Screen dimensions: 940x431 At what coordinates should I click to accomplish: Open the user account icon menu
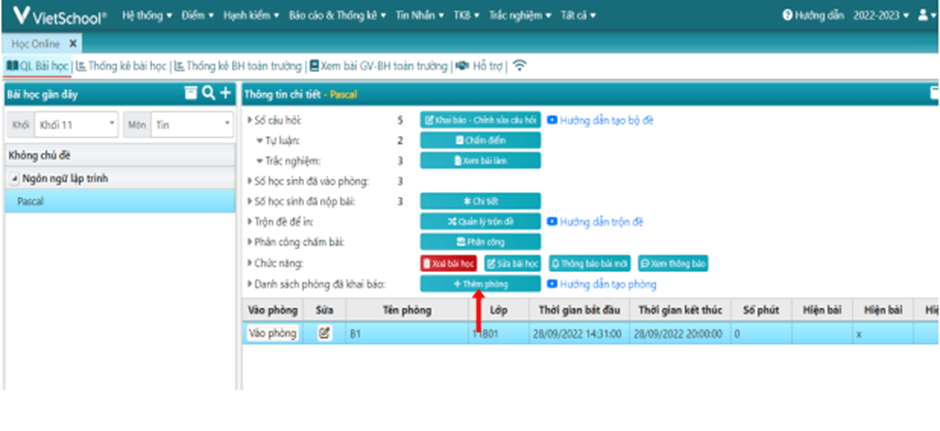click(923, 16)
